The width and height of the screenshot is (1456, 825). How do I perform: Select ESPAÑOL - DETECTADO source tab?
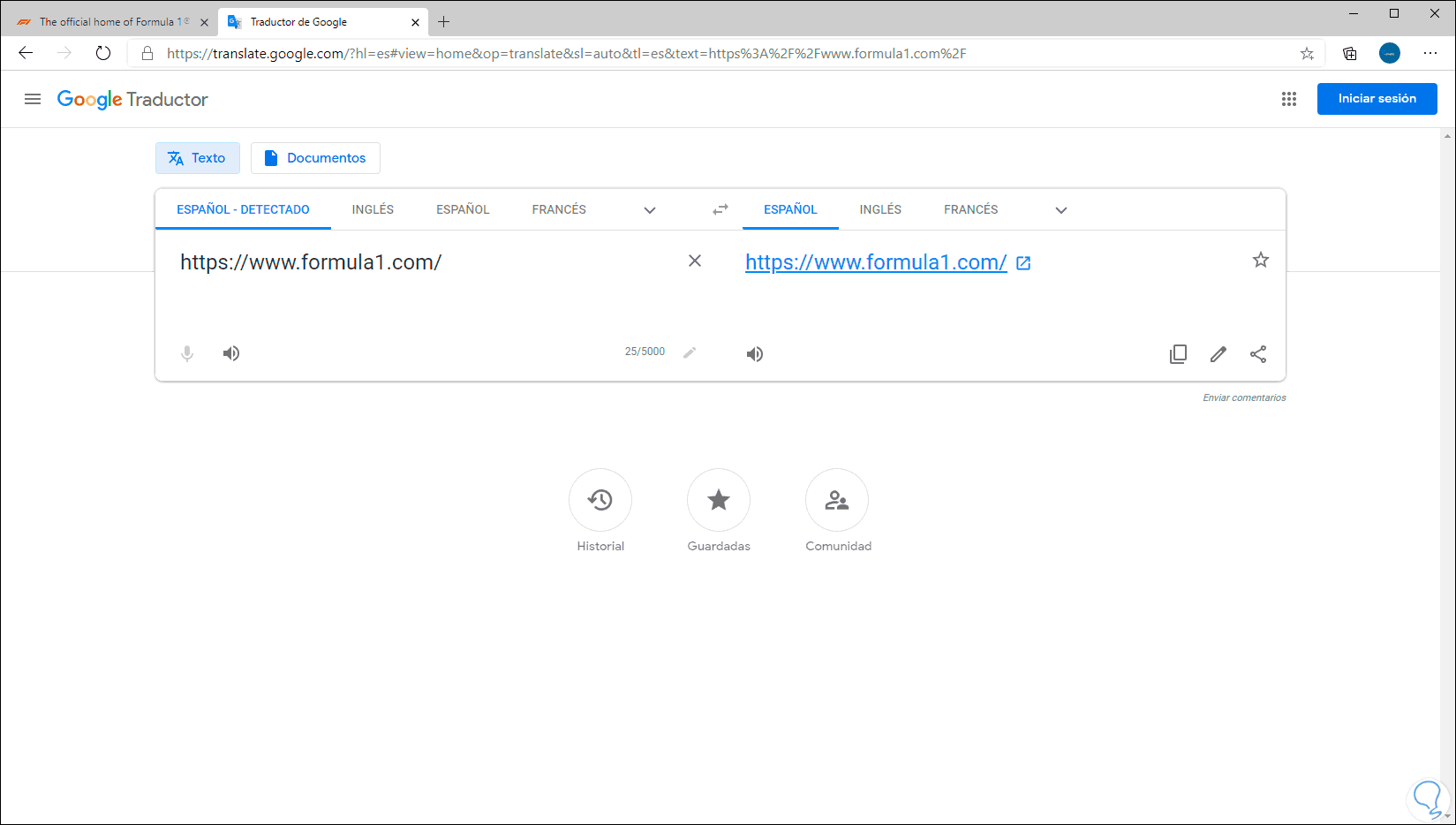pyautogui.click(x=243, y=209)
